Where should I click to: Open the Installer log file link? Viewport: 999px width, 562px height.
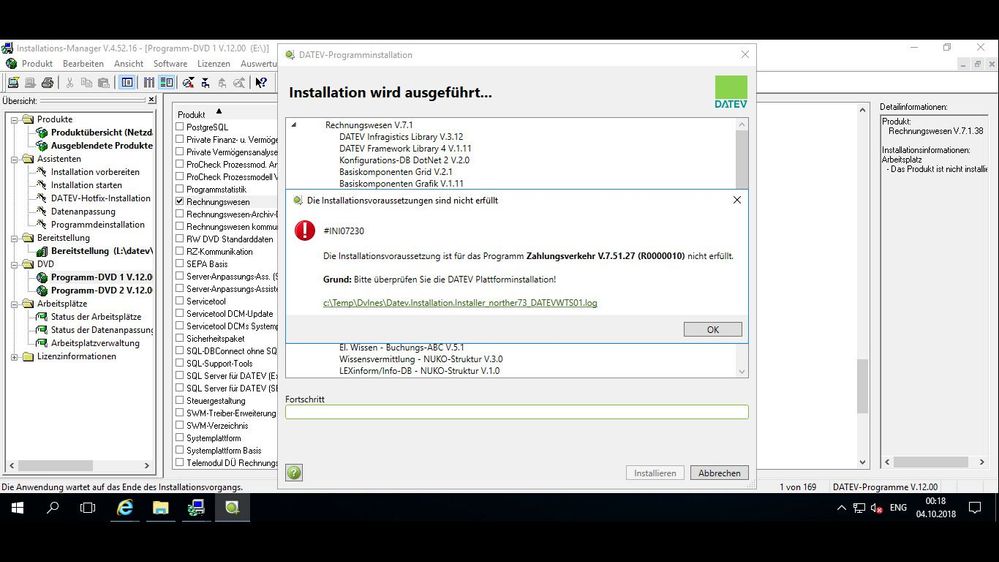click(460, 303)
